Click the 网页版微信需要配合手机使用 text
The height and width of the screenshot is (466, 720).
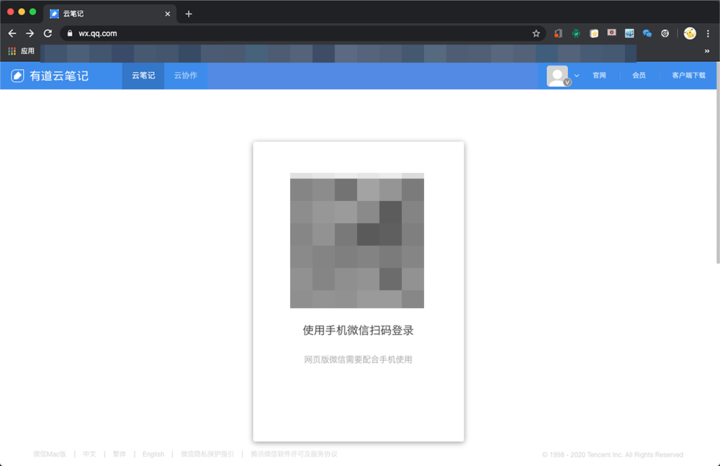coord(358,359)
